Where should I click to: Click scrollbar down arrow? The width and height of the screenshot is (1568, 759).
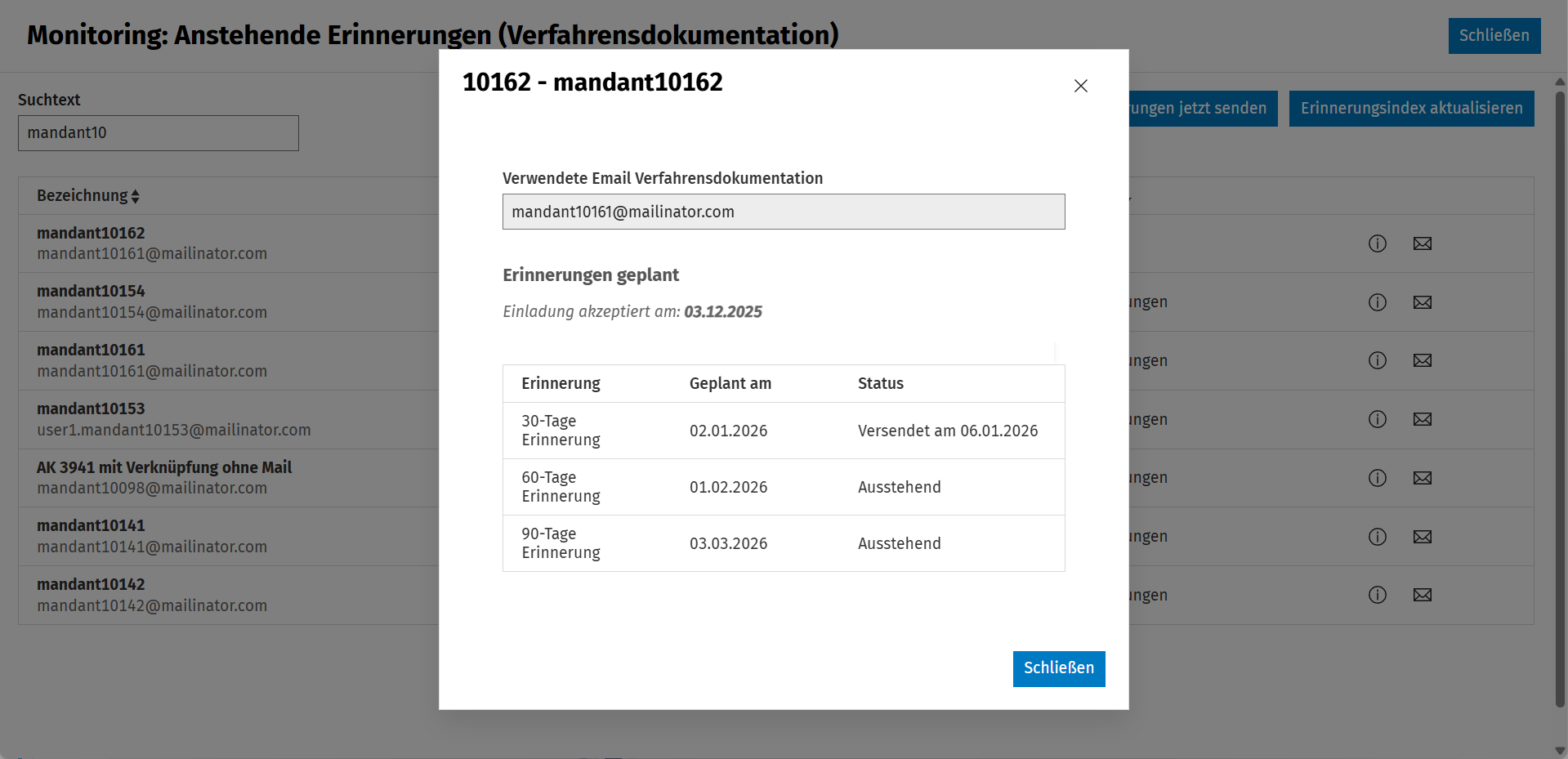(x=1560, y=750)
